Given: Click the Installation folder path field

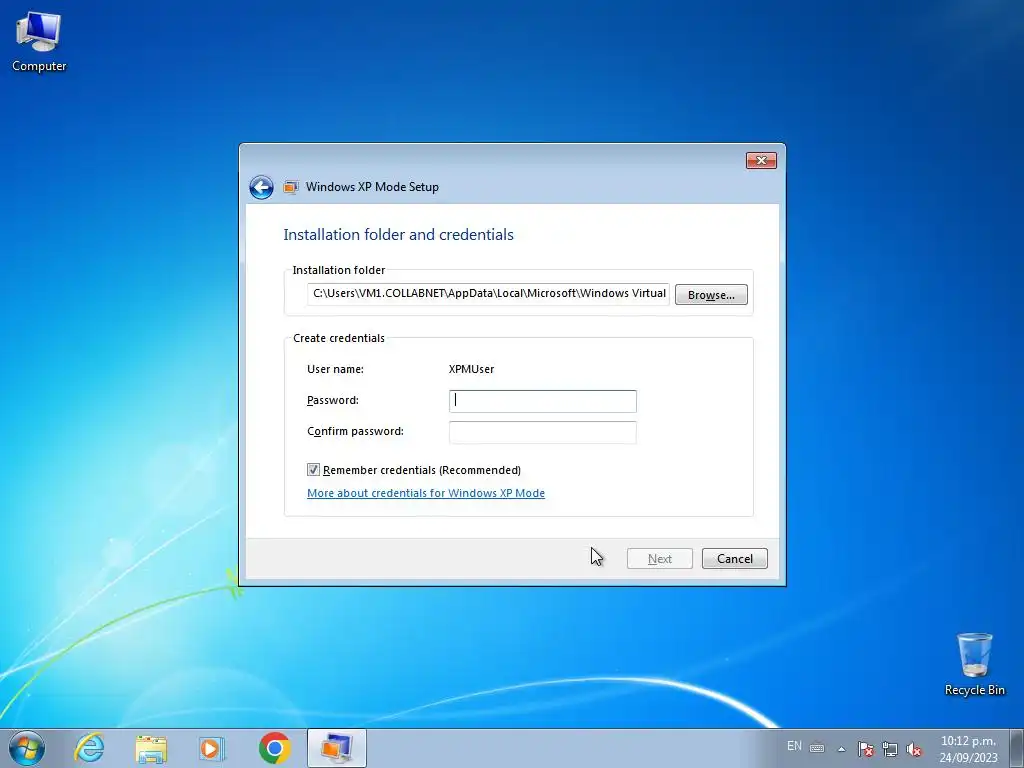Looking at the screenshot, I should pyautogui.click(x=488, y=293).
